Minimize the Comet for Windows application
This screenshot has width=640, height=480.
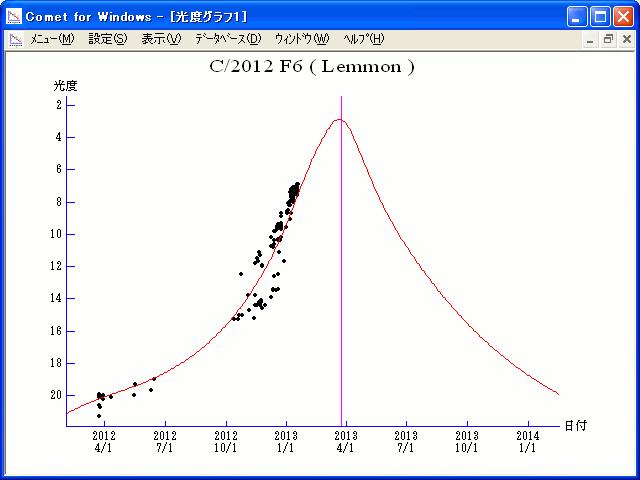[x=578, y=16]
